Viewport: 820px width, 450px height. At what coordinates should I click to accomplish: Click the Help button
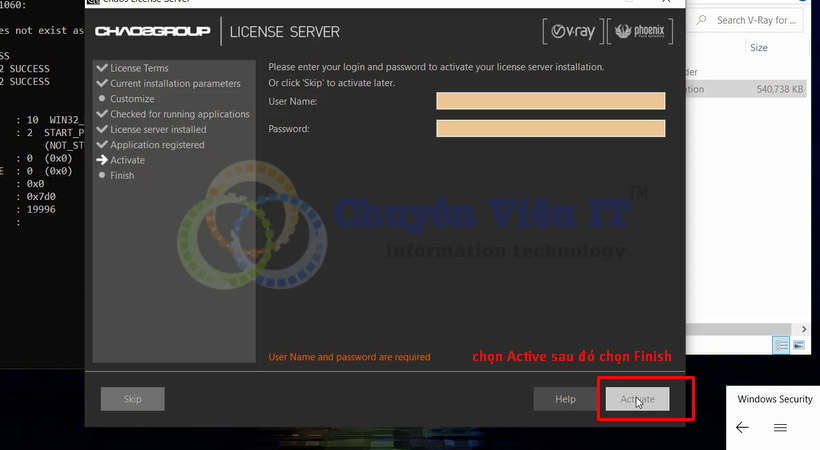tap(565, 399)
